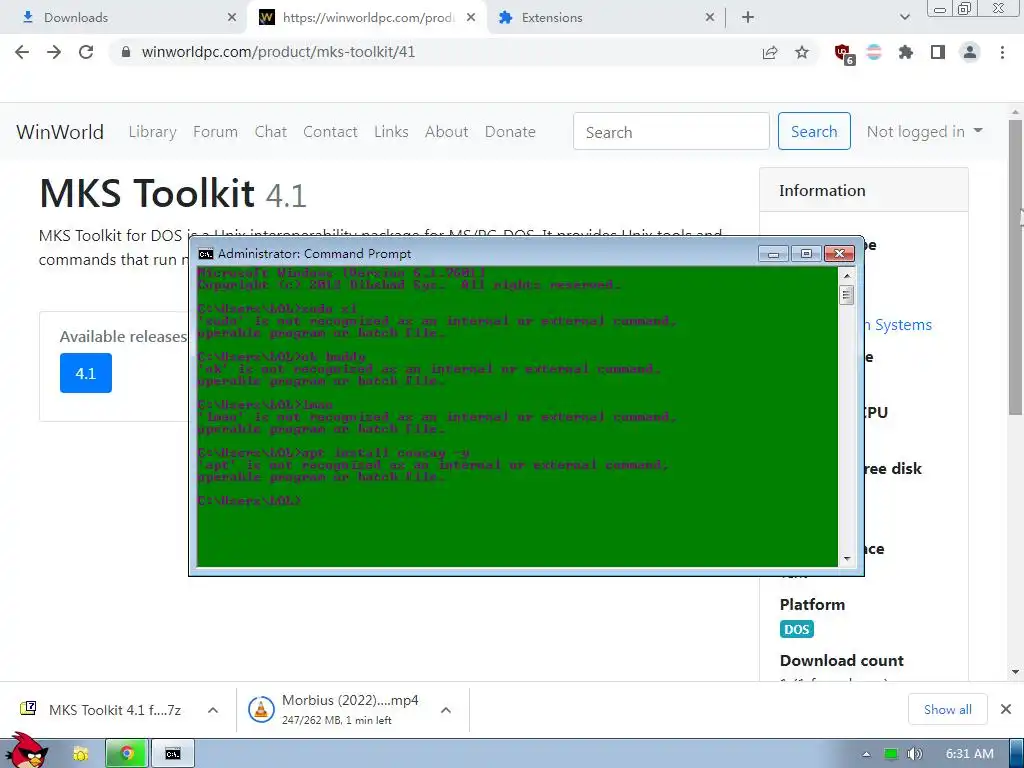Toggle the browser side panel icon
This screenshot has width=1024, height=768.
[x=938, y=52]
